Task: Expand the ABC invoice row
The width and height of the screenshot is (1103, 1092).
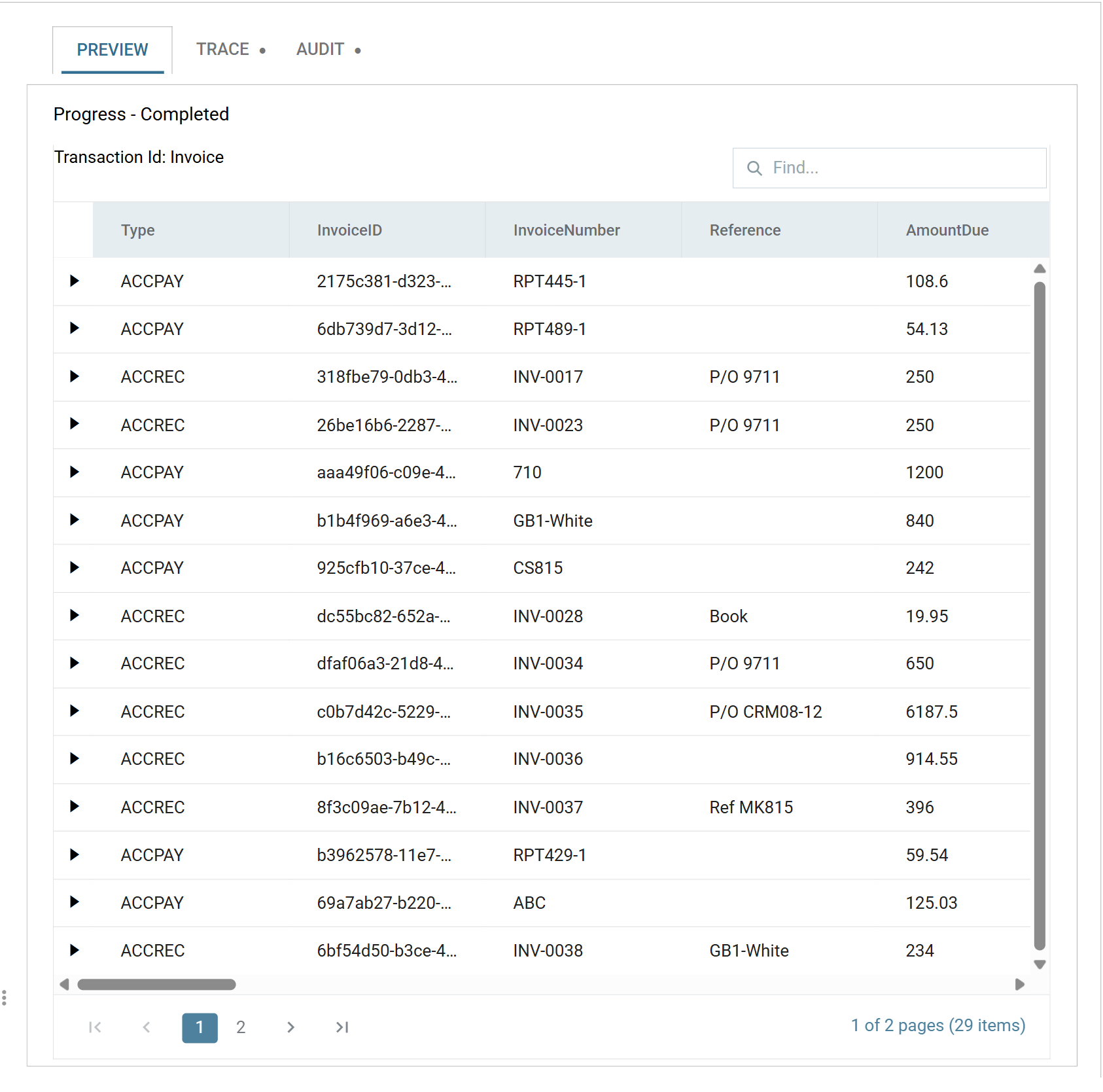Action: pyautogui.click(x=74, y=902)
